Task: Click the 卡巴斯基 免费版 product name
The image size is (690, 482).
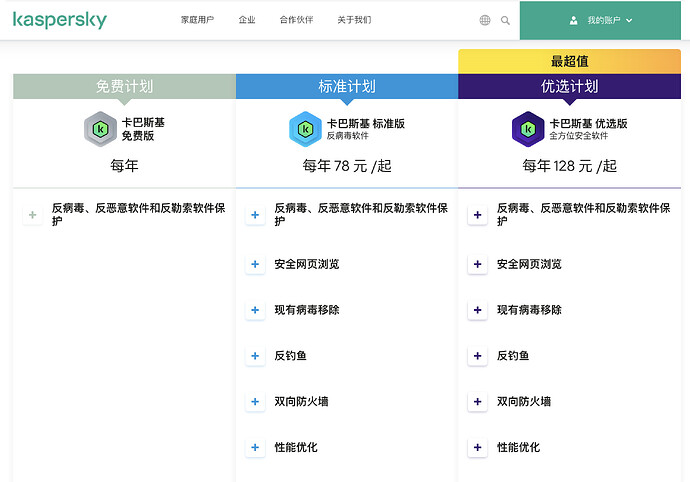Action: 143,129
